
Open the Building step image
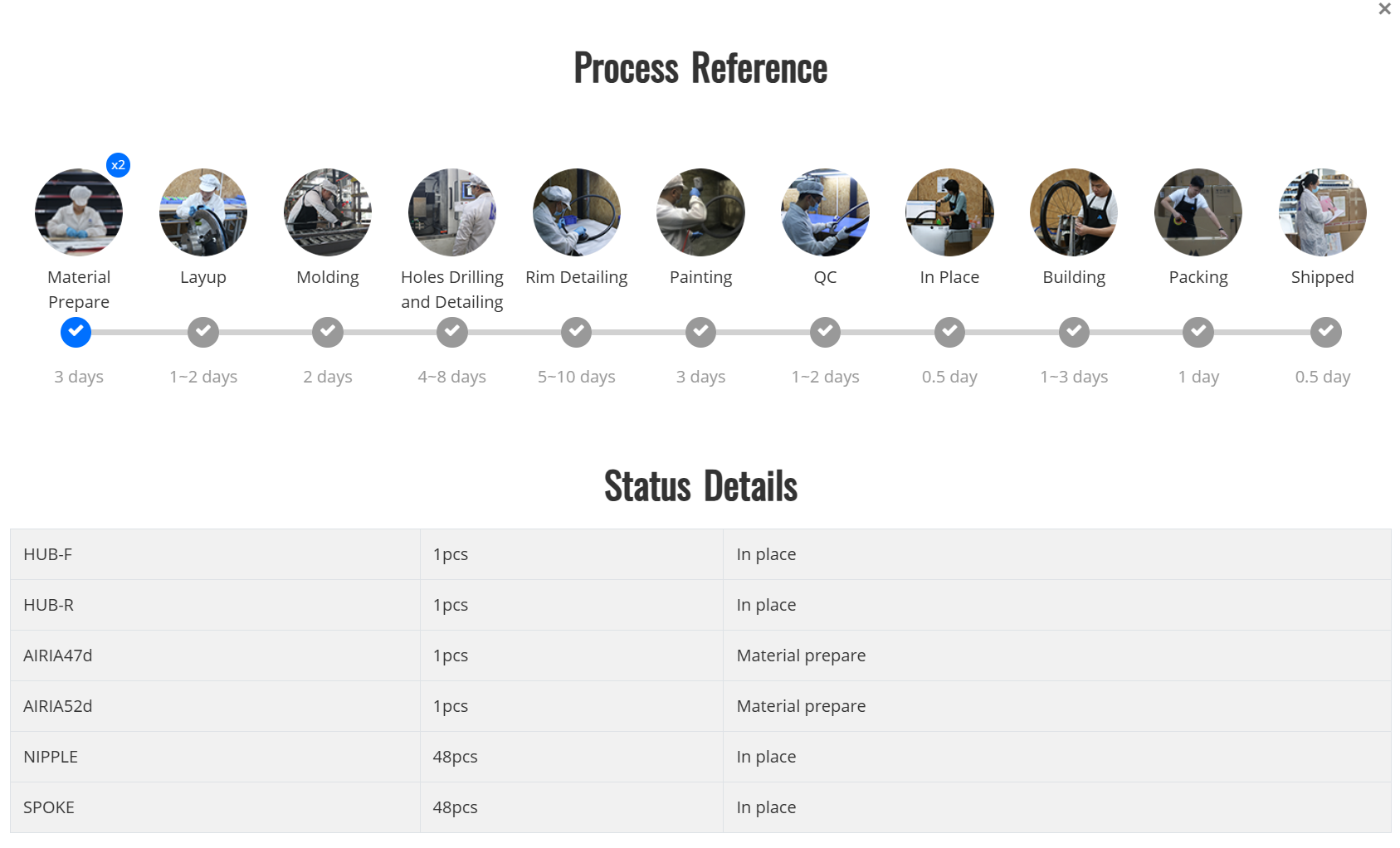coord(1074,212)
